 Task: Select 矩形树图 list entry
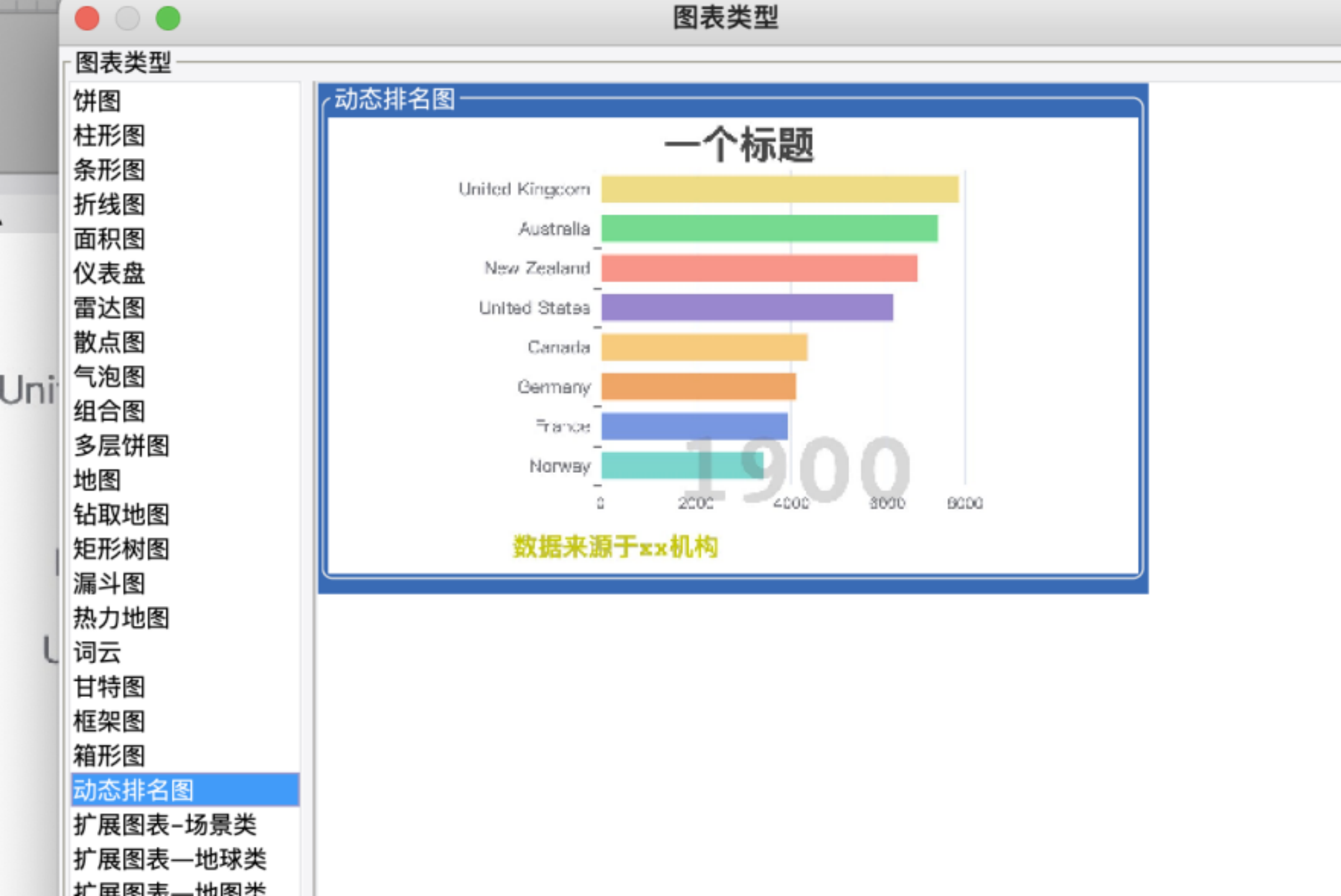[x=121, y=549]
